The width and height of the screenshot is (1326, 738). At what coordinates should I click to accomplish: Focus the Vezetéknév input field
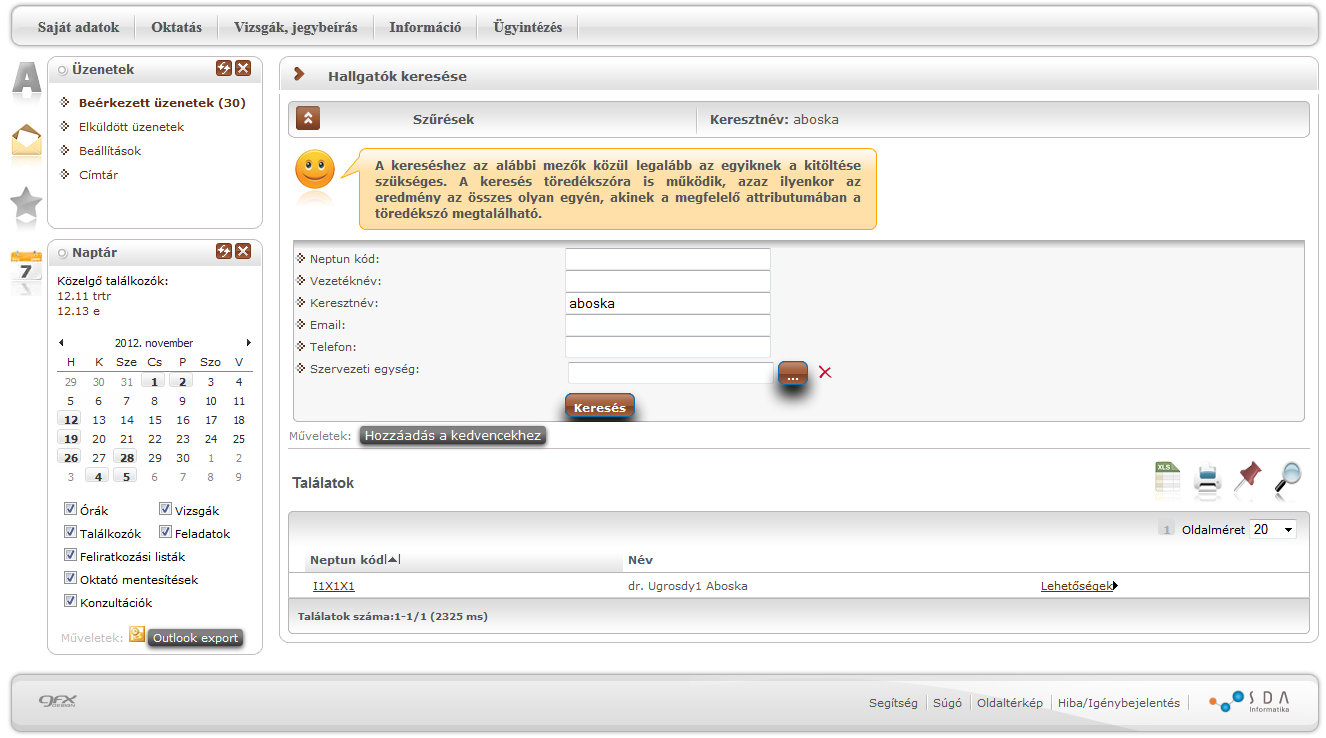pyautogui.click(x=668, y=281)
